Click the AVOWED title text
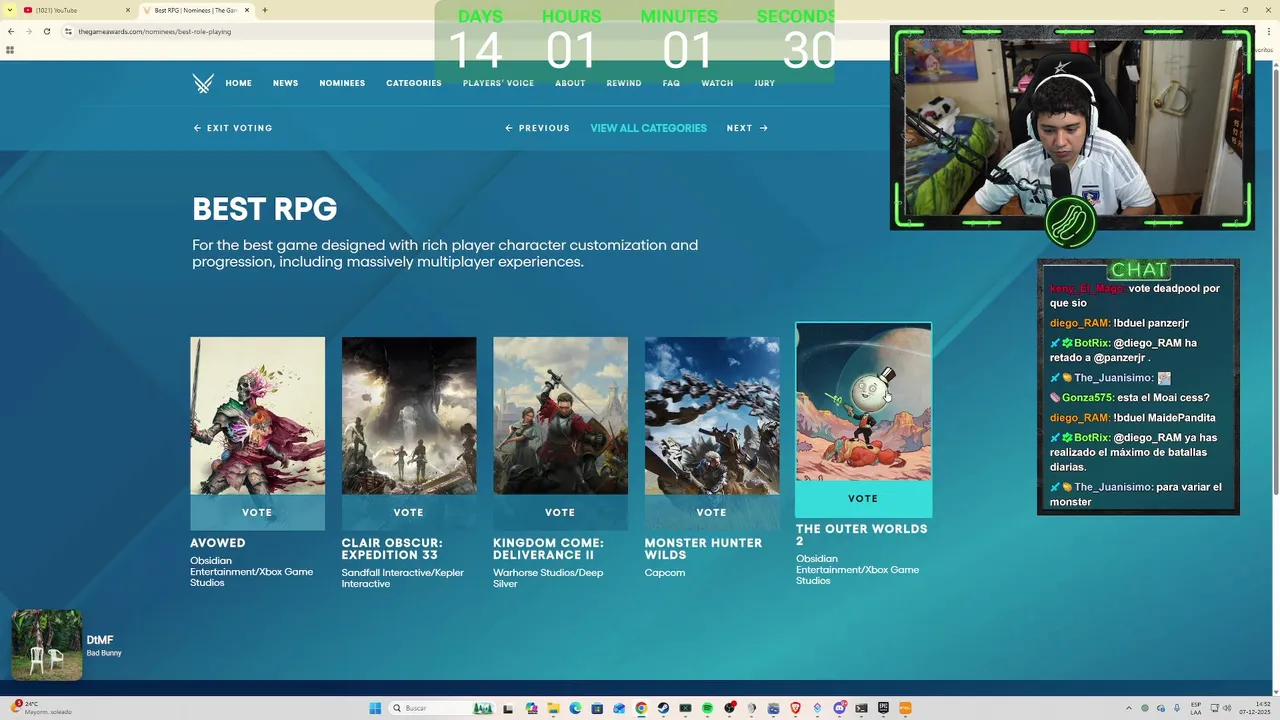Image resolution: width=1280 pixels, height=720 pixels. coord(218,543)
